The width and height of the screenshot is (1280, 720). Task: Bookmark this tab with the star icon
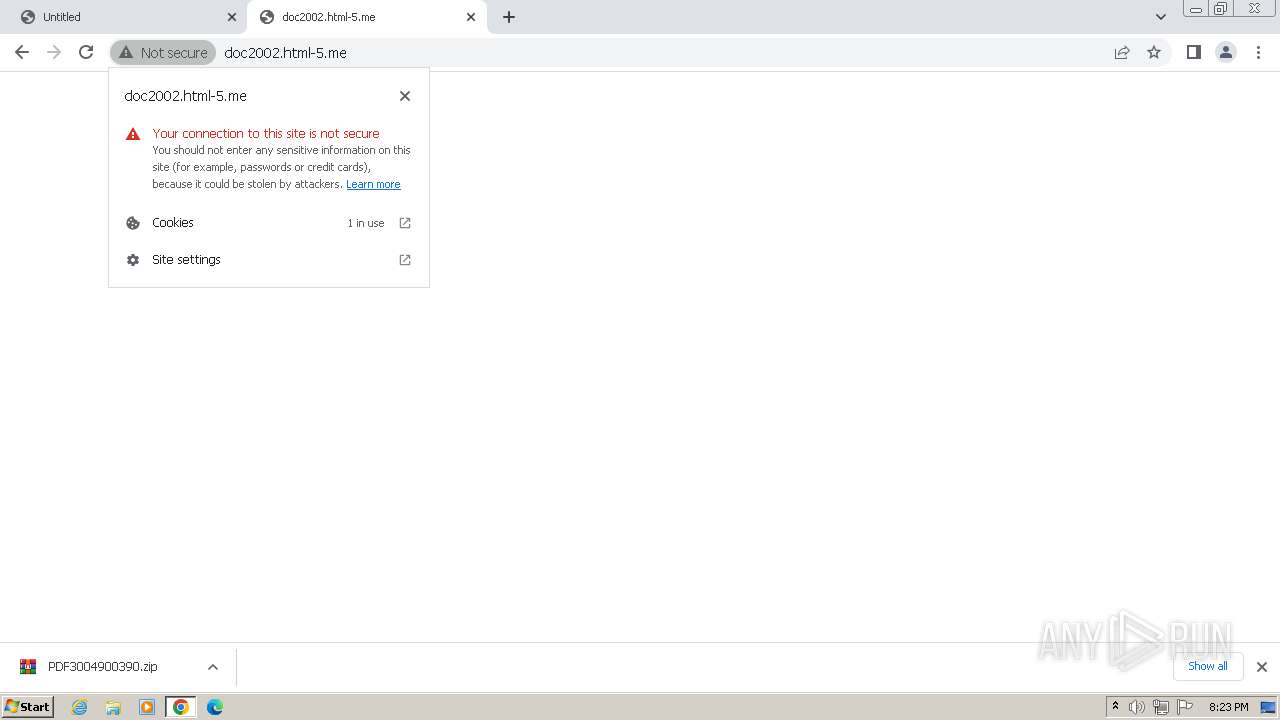click(1154, 52)
